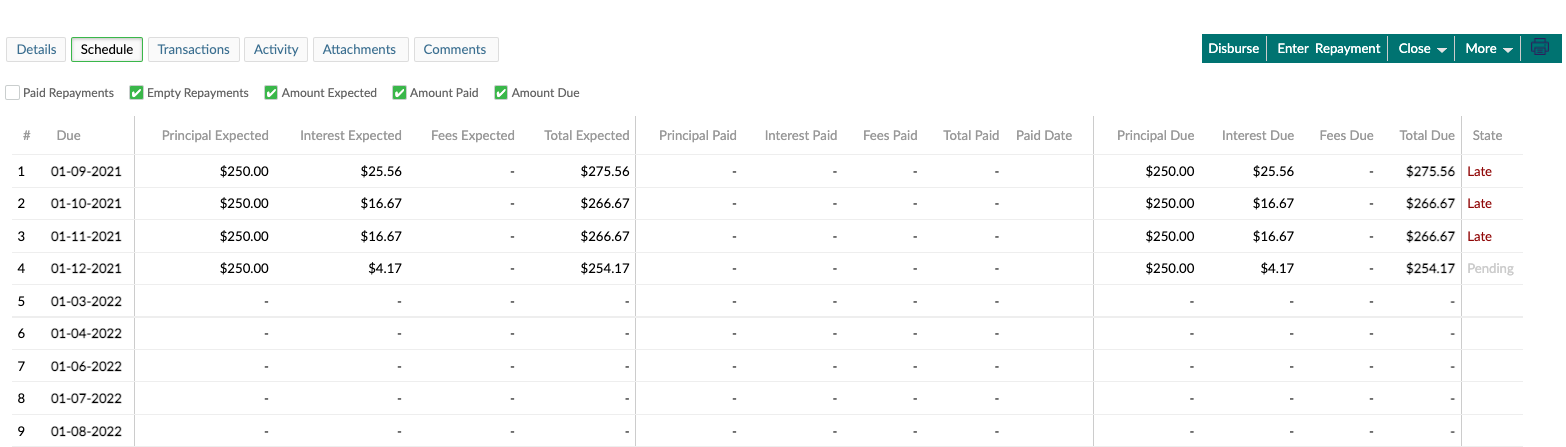Click the Principal Due column header
Screen dimensions: 1566x447
click(x=1156, y=136)
